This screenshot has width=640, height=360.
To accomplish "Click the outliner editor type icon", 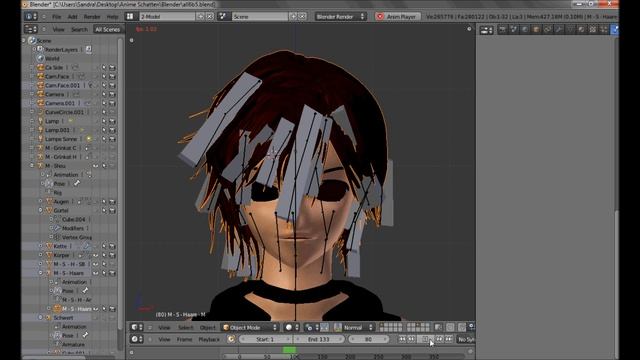I will coord(31,29).
